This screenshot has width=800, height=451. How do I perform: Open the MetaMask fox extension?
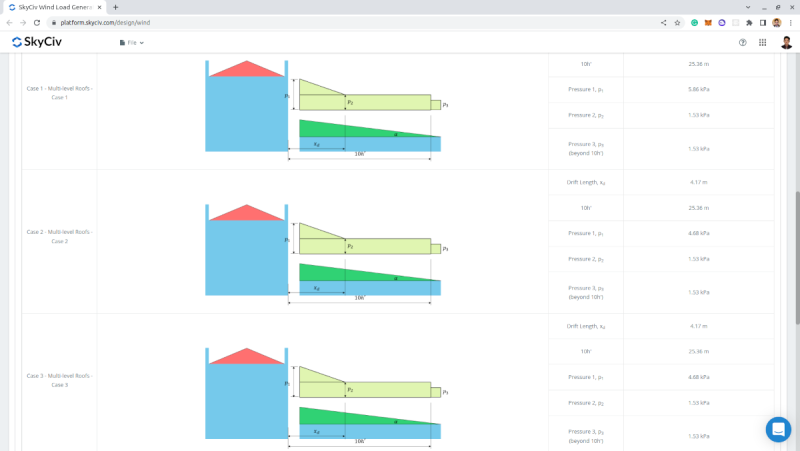coord(708,22)
